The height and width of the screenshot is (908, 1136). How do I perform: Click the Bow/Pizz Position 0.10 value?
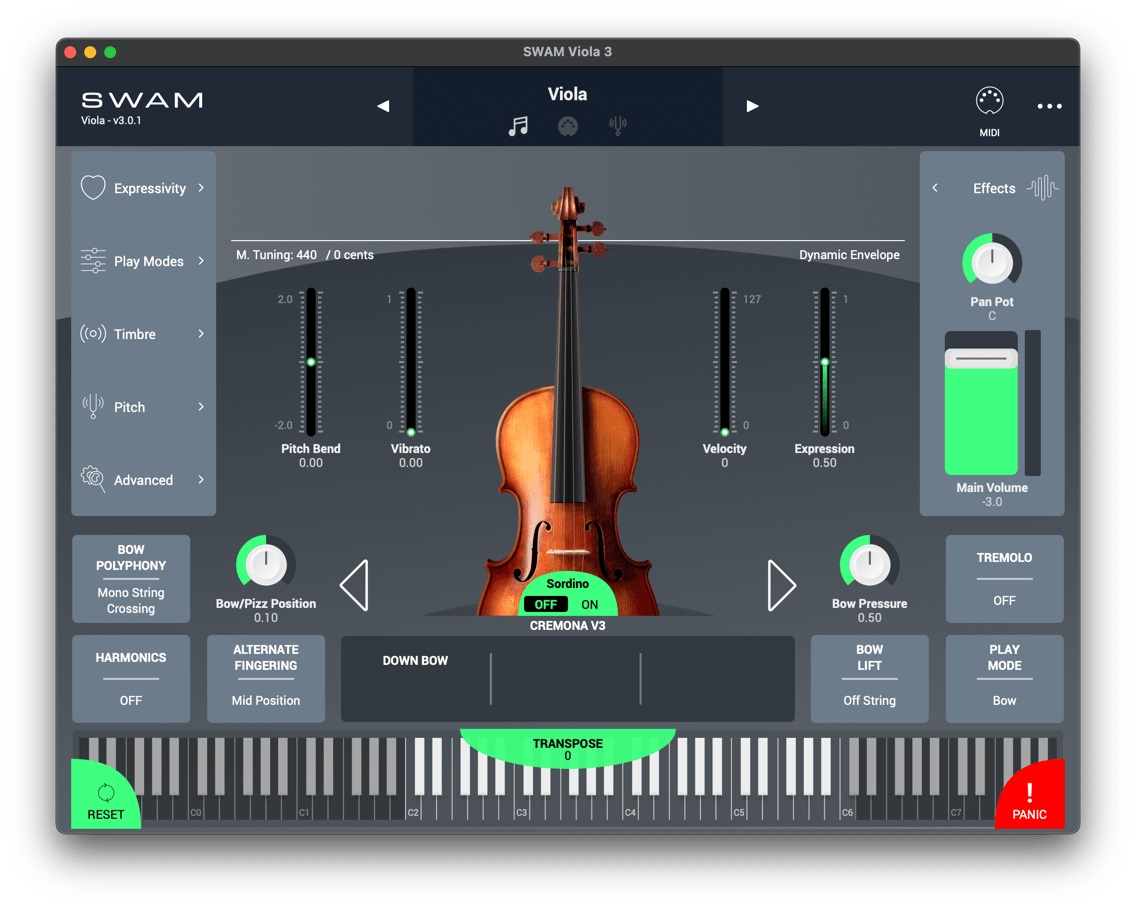(266, 618)
